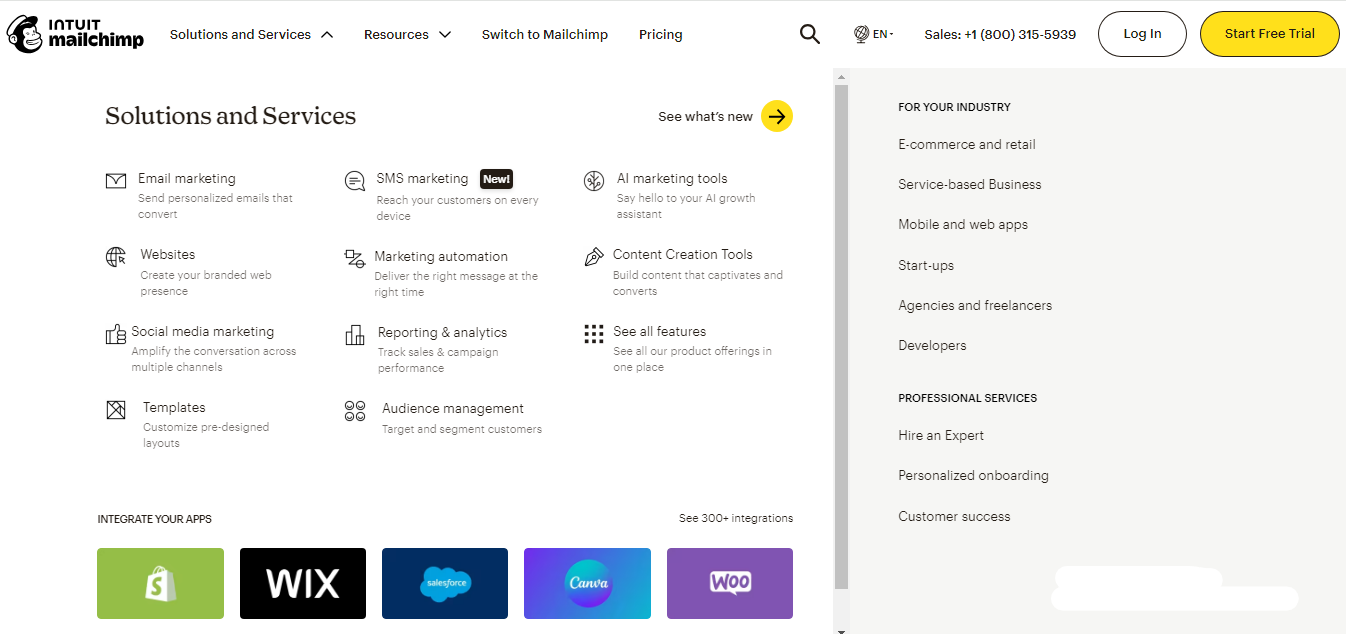Click the Content Creation Tools pen icon
Image resolution: width=1346 pixels, height=634 pixels.
pyautogui.click(x=594, y=257)
